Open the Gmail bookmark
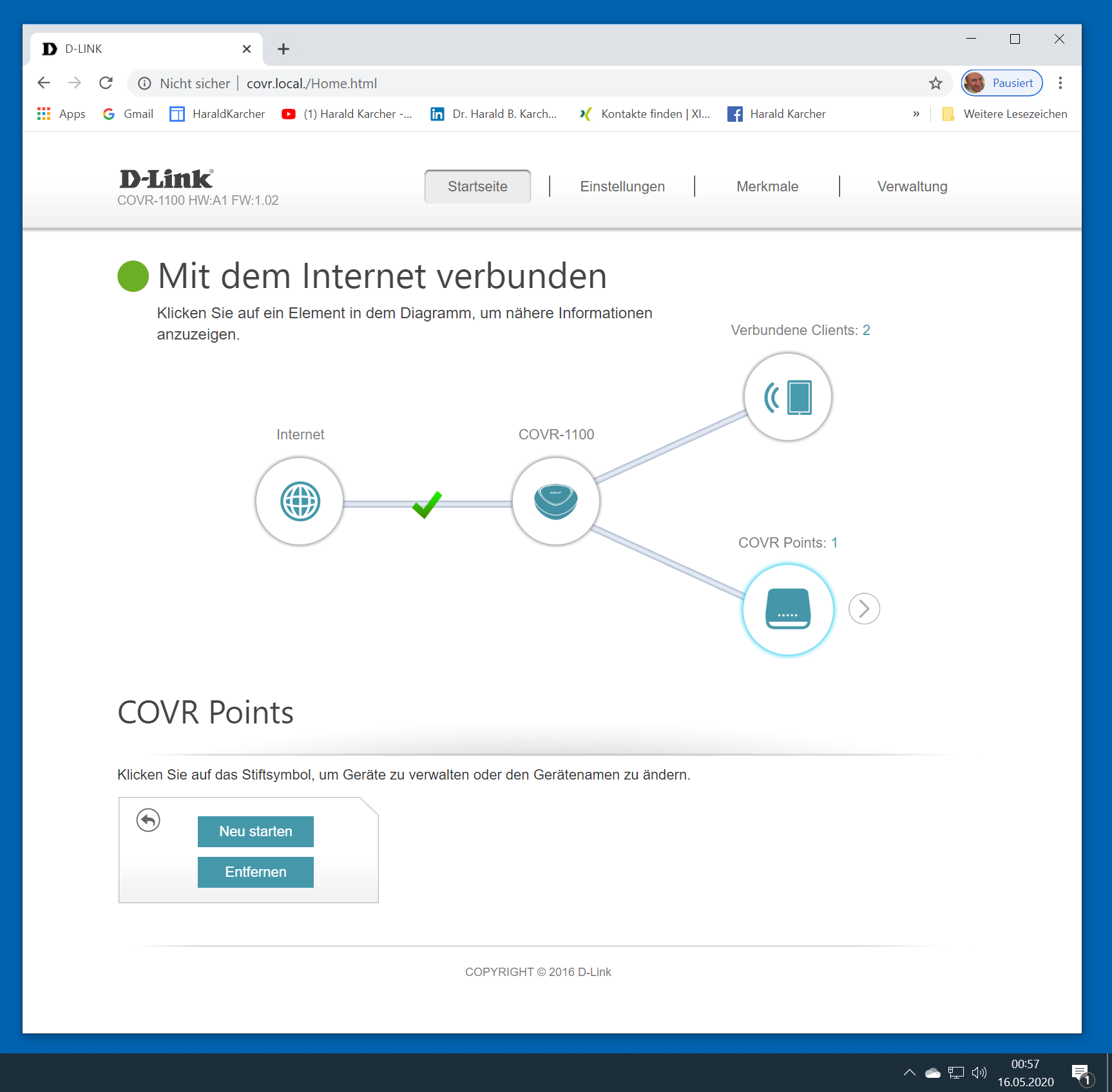 tap(128, 114)
